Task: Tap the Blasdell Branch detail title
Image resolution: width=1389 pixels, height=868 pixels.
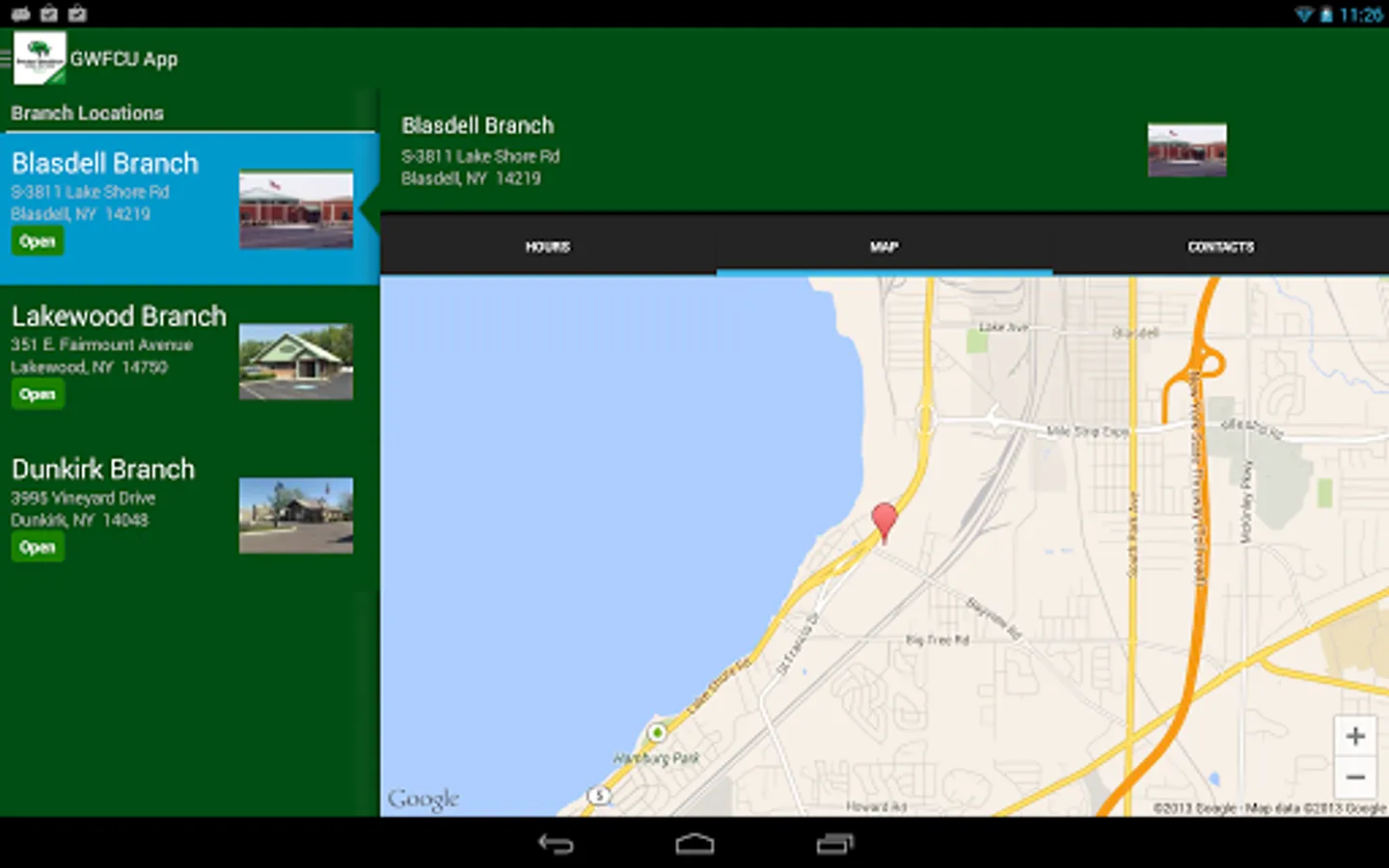Action: [x=477, y=125]
